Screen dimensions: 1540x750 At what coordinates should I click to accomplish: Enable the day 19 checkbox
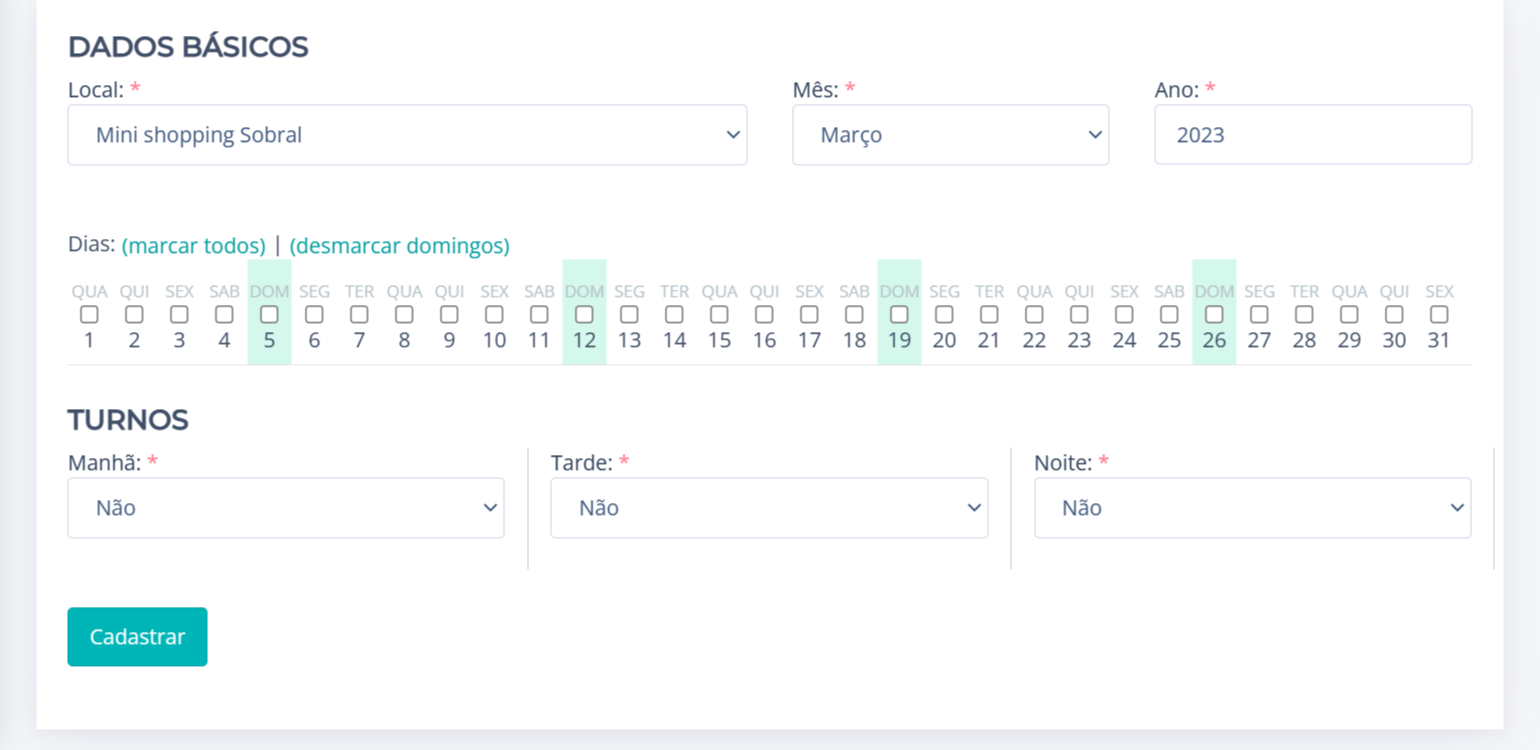coord(899,315)
